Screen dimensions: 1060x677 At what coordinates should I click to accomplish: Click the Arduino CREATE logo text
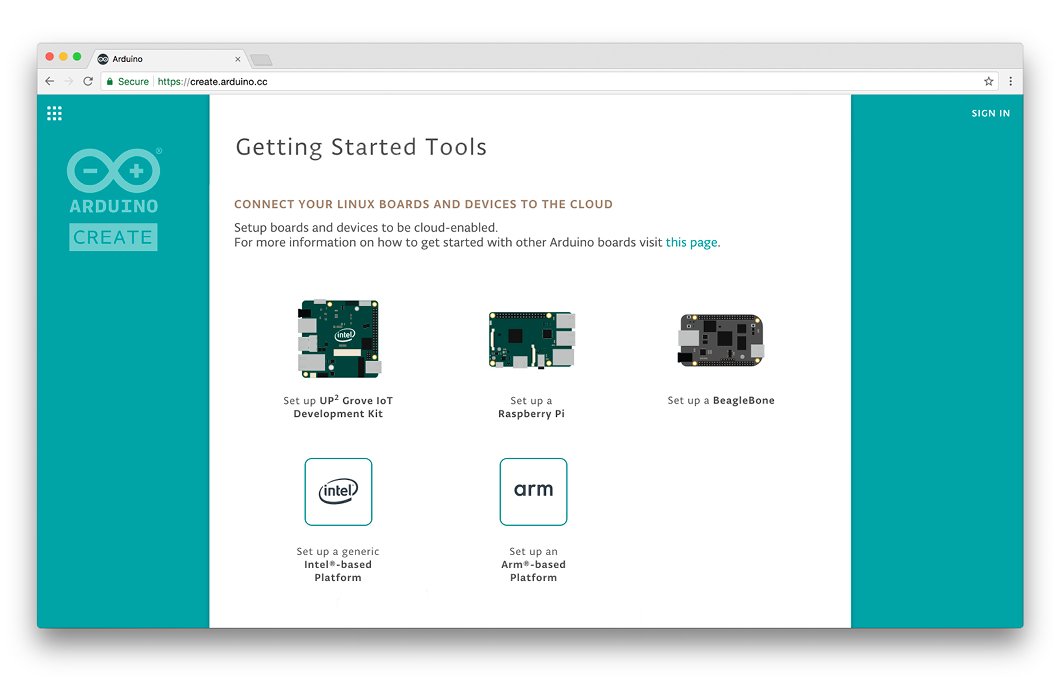coord(112,237)
